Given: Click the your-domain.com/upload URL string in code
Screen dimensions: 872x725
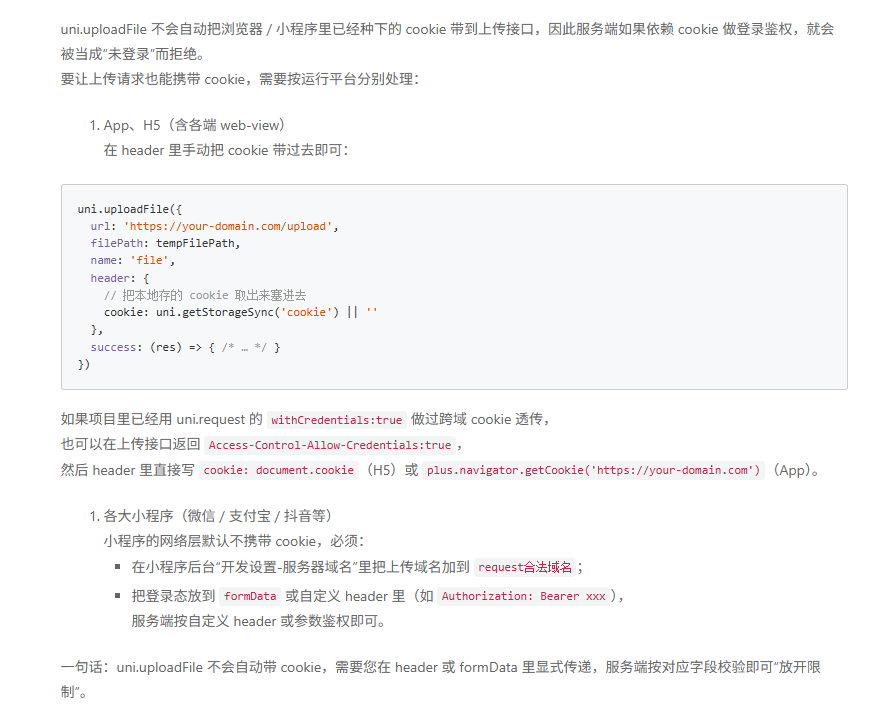Looking at the screenshot, I should [x=230, y=226].
